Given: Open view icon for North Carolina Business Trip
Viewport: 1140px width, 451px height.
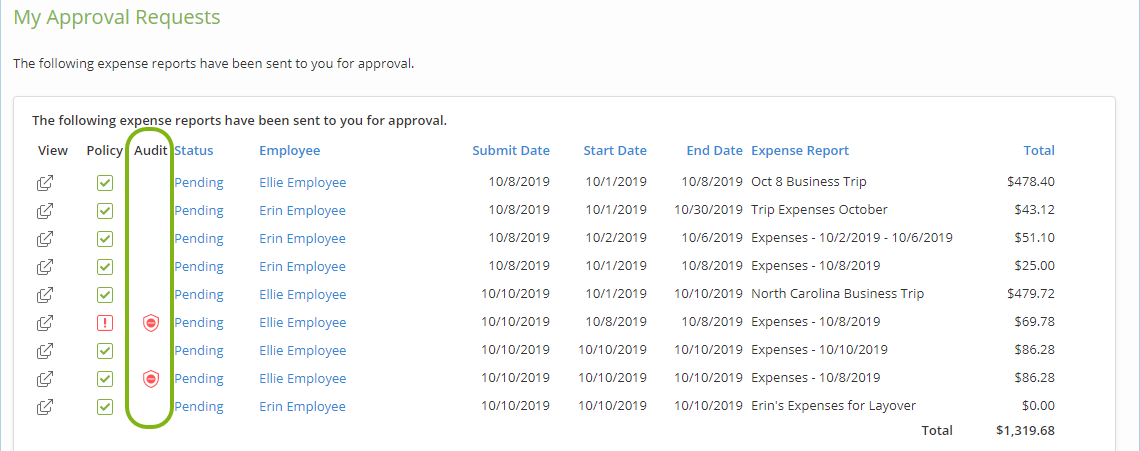Looking at the screenshot, I should pos(46,295).
